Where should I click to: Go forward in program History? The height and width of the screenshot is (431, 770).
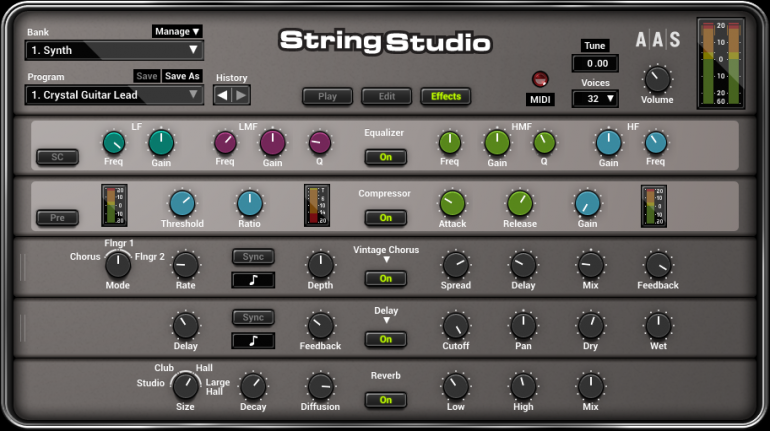click(x=241, y=95)
